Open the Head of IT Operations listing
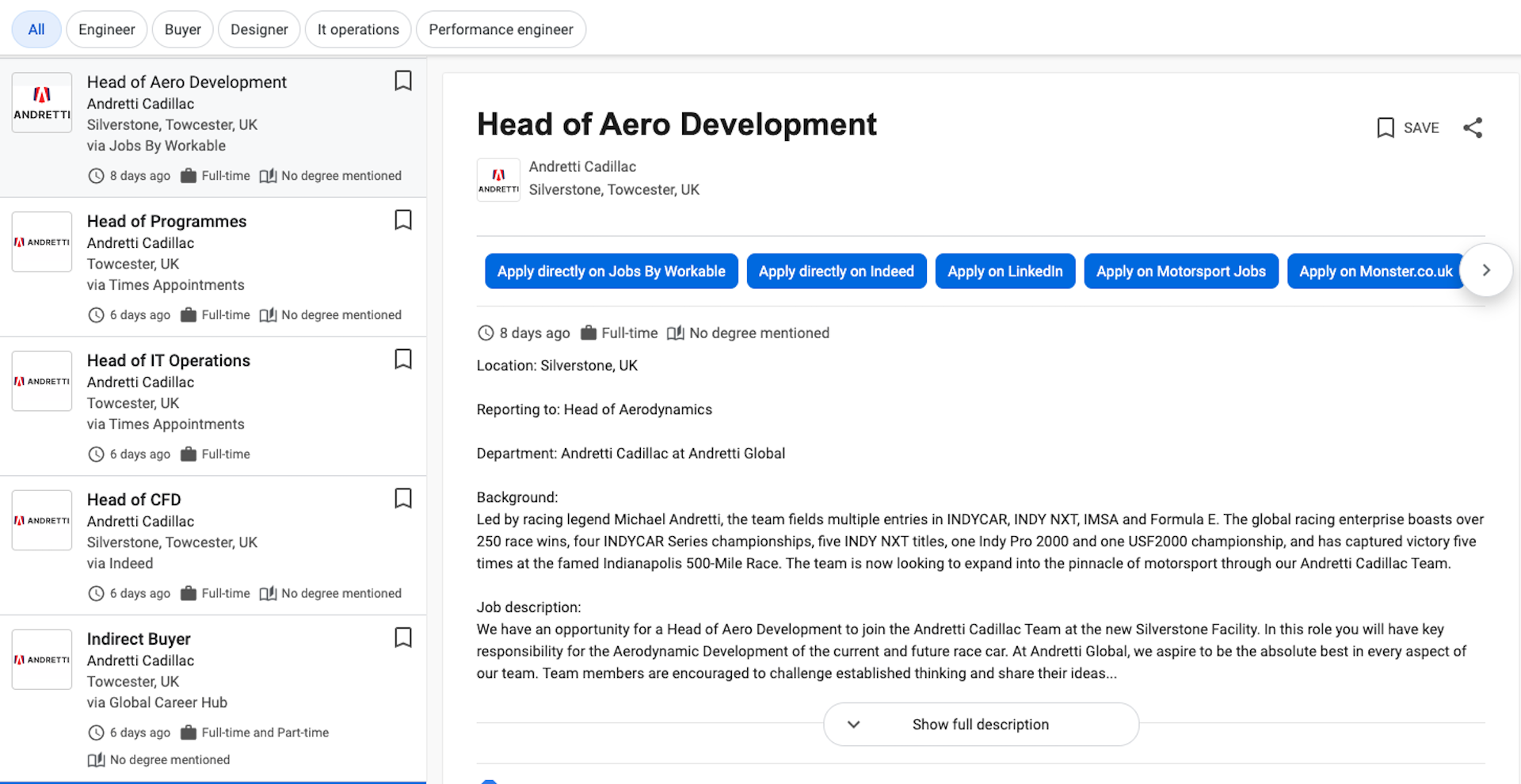This screenshot has width=1521, height=784. click(169, 361)
